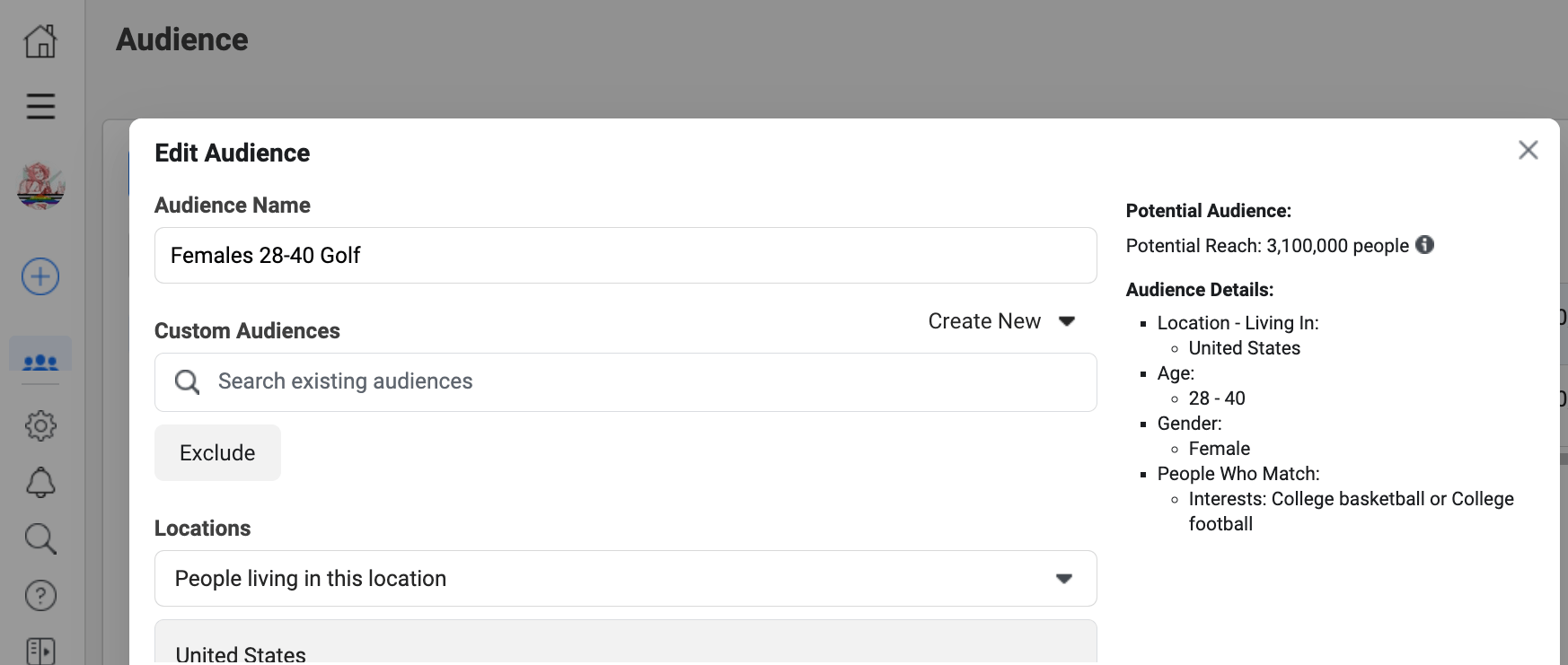The image size is (1568, 665).
Task: Toggle the sidebar panel icon at bottom
Action: click(x=40, y=651)
